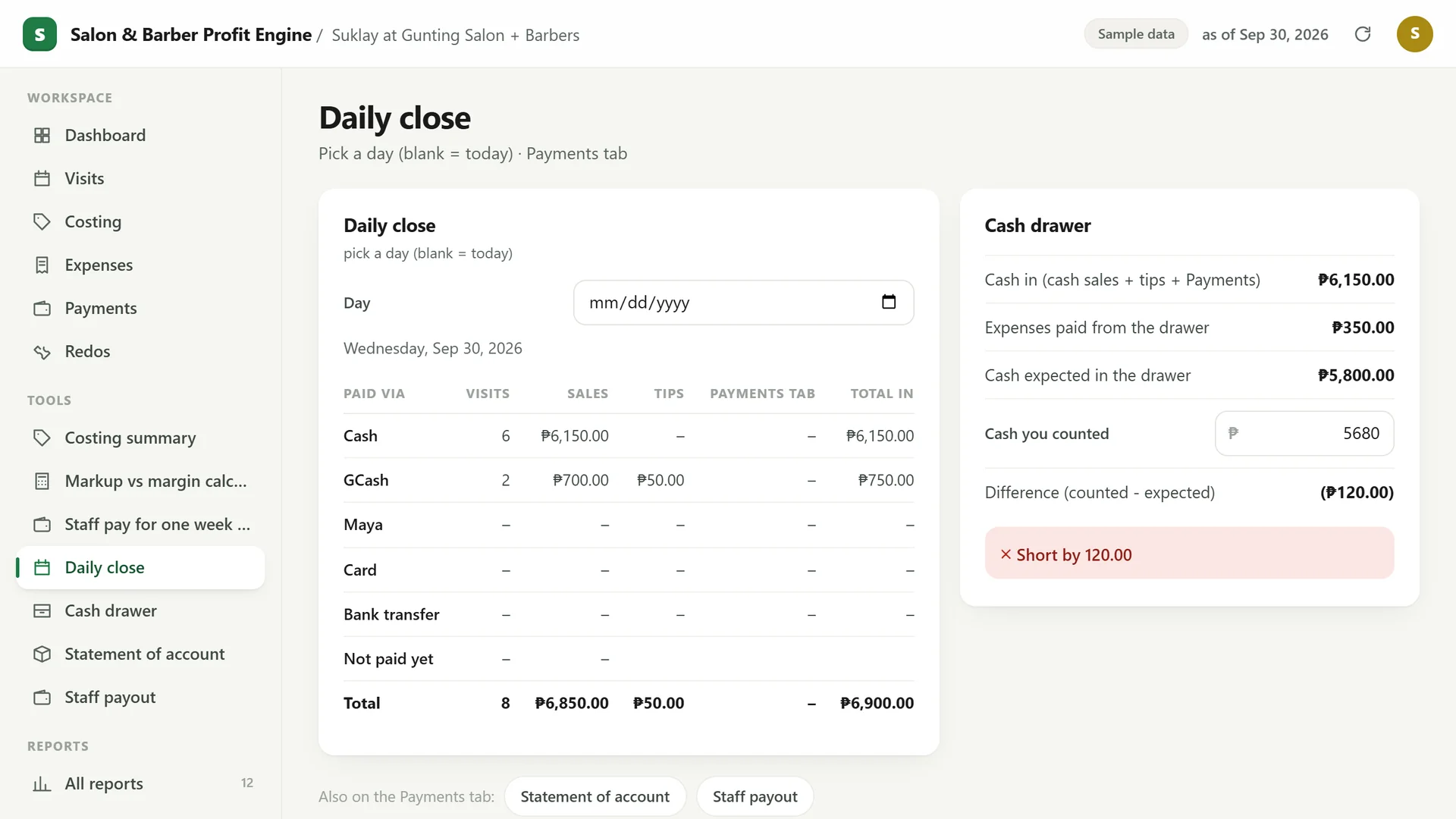The height and width of the screenshot is (819, 1456).
Task: Open the user avatar S menu
Action: point(1414,34)
